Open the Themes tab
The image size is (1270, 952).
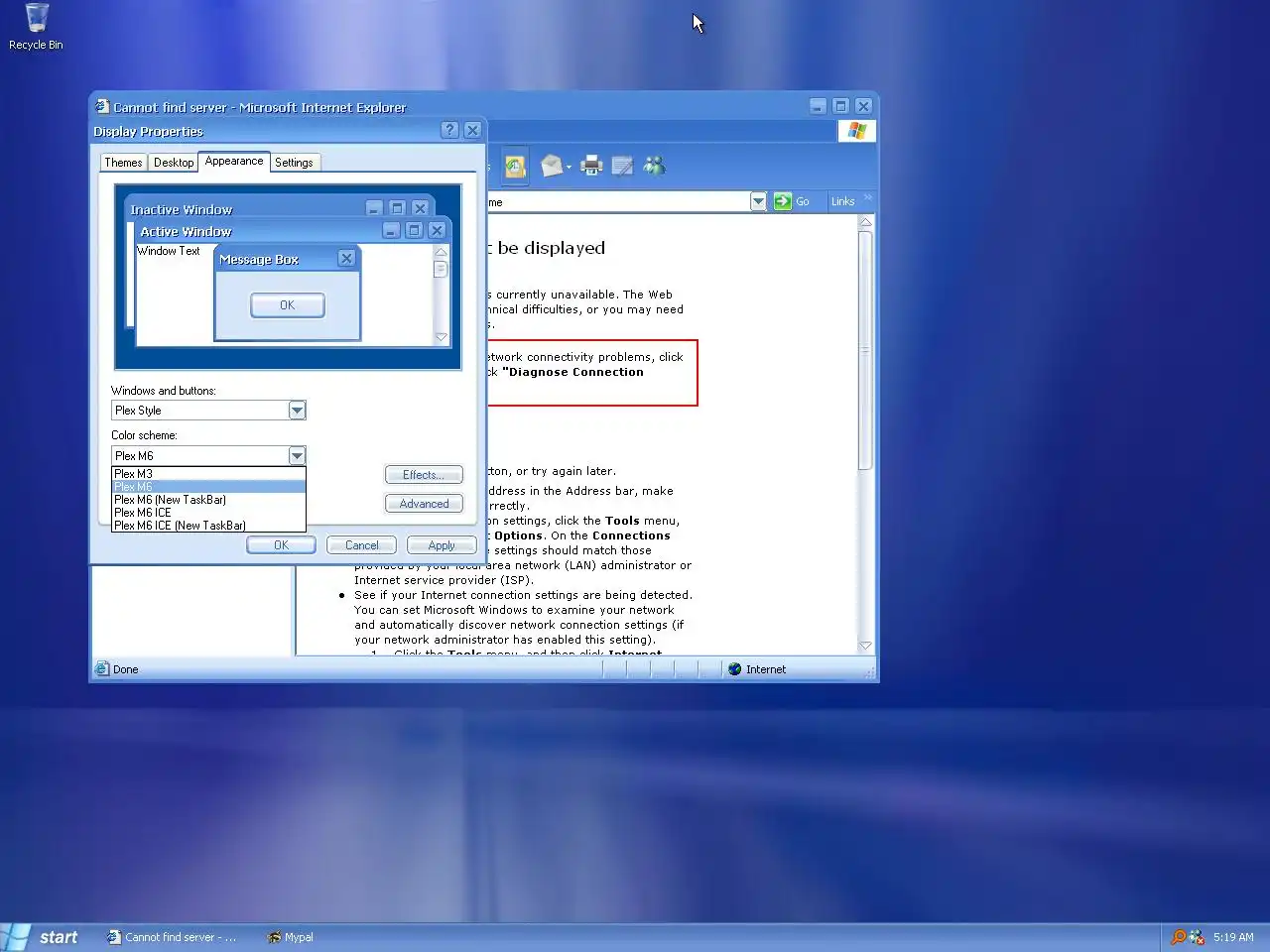point(124,163)
